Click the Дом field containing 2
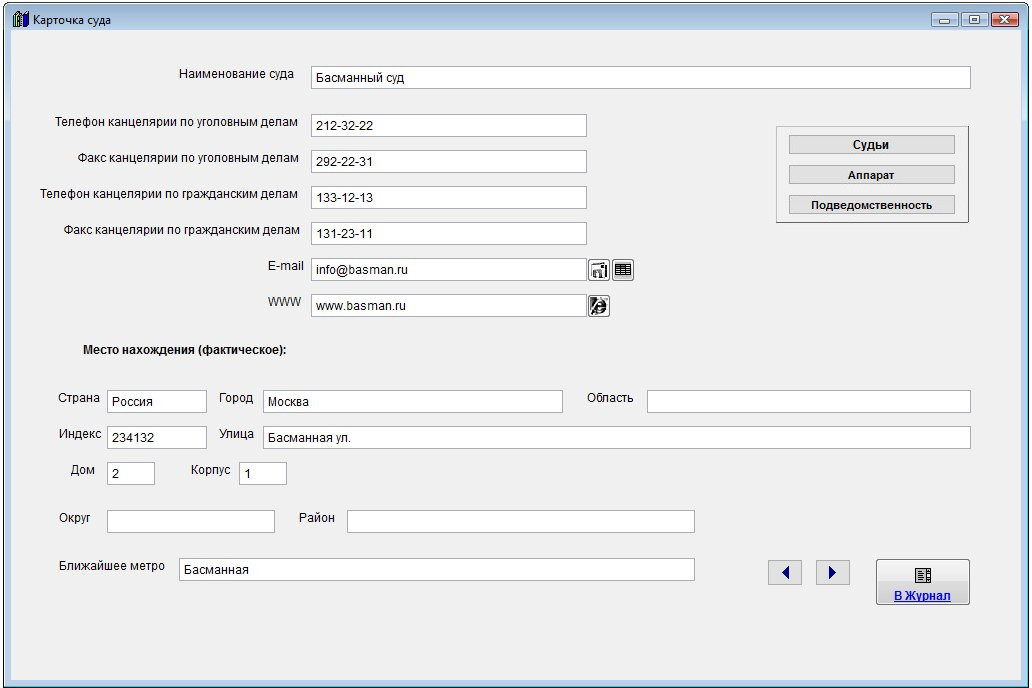 click(x=131, y=473)
